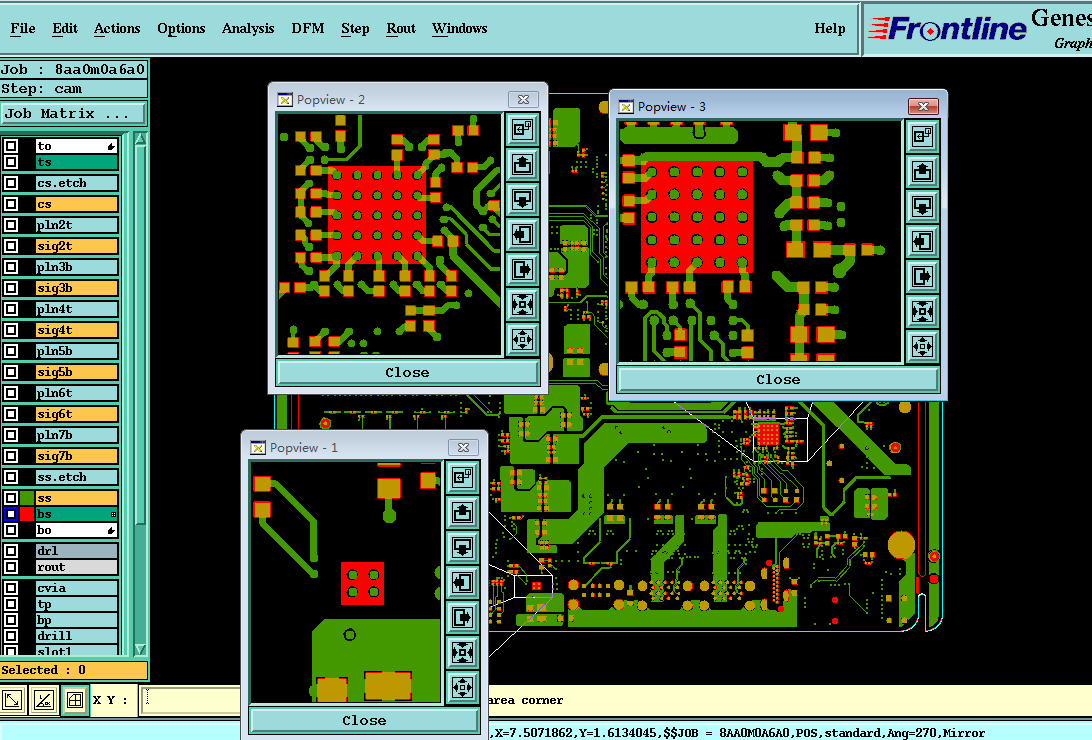Open the DFM menu

click(x=308, y=29)
